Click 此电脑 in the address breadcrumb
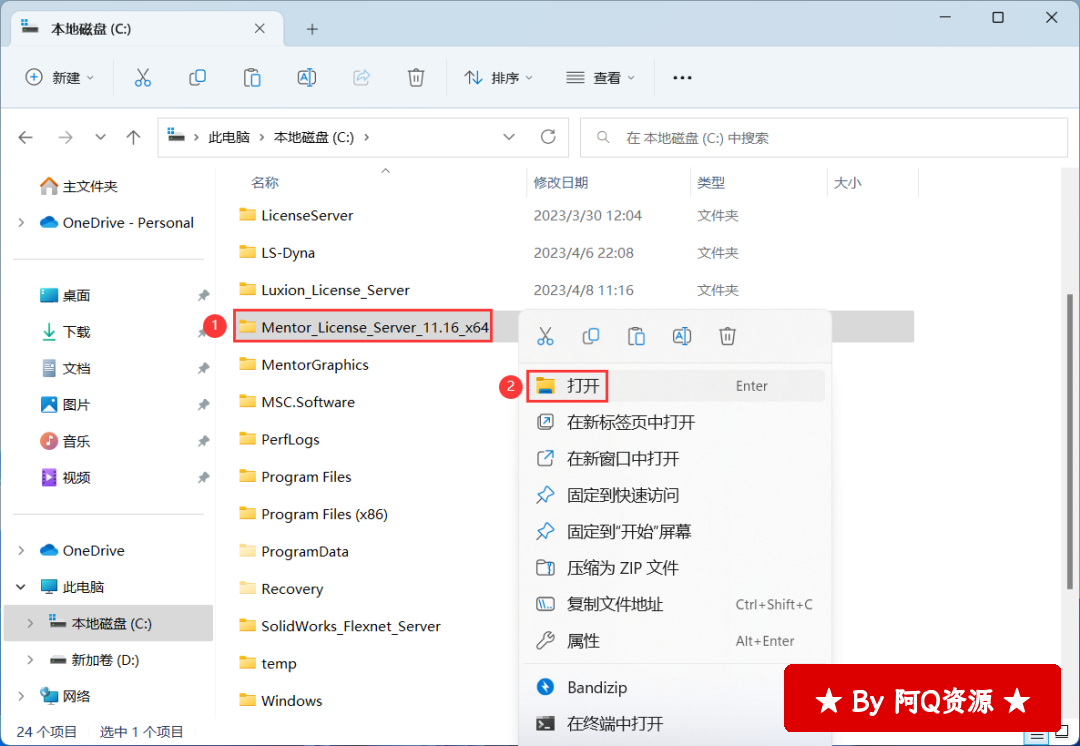The width and height of the screenshot is (1080, 746). pos(229,138)
